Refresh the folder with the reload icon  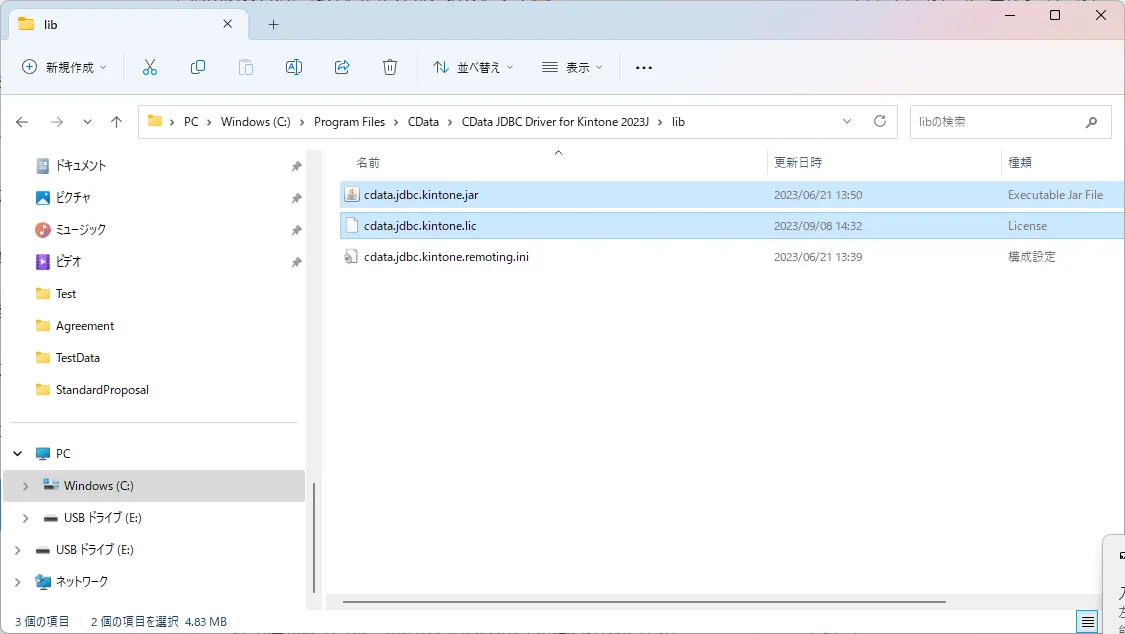879,121
